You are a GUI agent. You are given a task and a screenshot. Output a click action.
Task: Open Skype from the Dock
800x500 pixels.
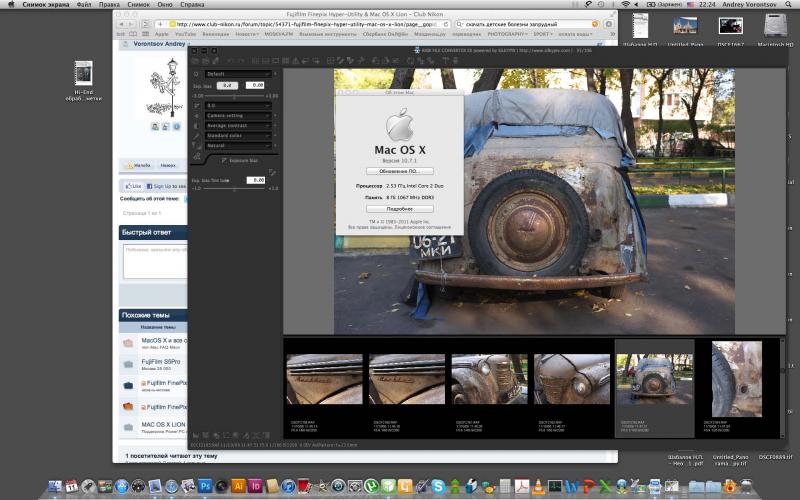438,486
